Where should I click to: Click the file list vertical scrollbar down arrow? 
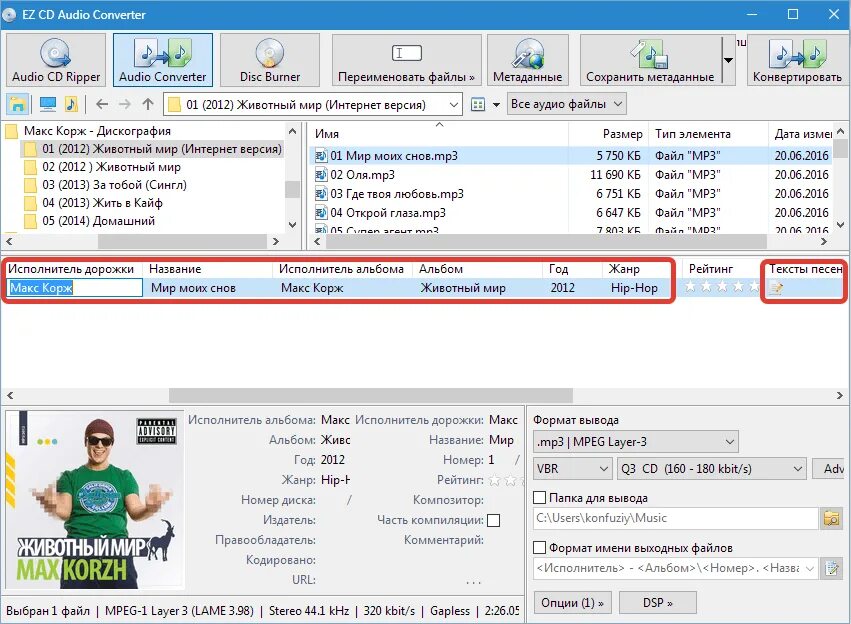click(840, 225)
